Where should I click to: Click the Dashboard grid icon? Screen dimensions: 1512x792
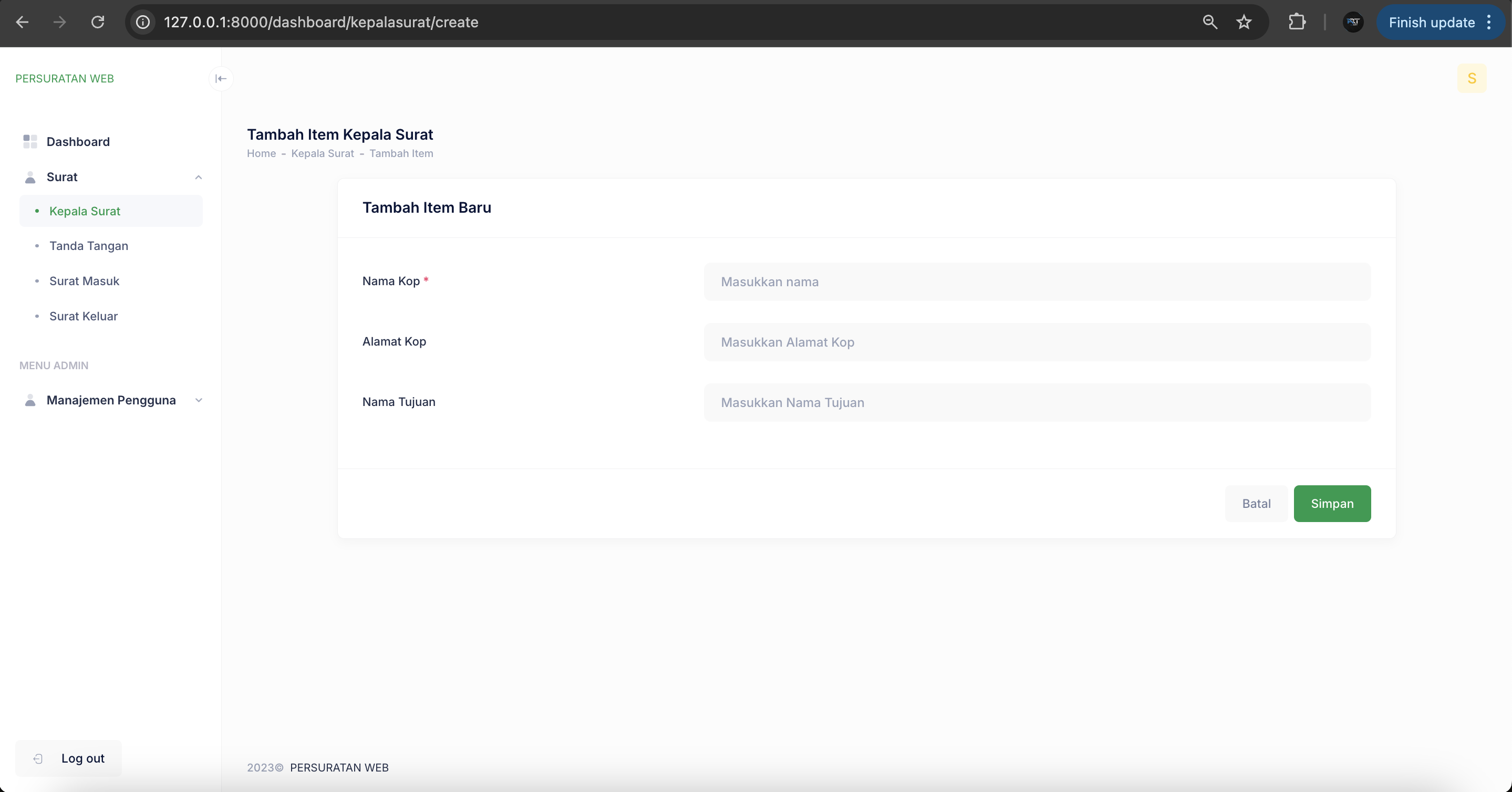(30, 141)
